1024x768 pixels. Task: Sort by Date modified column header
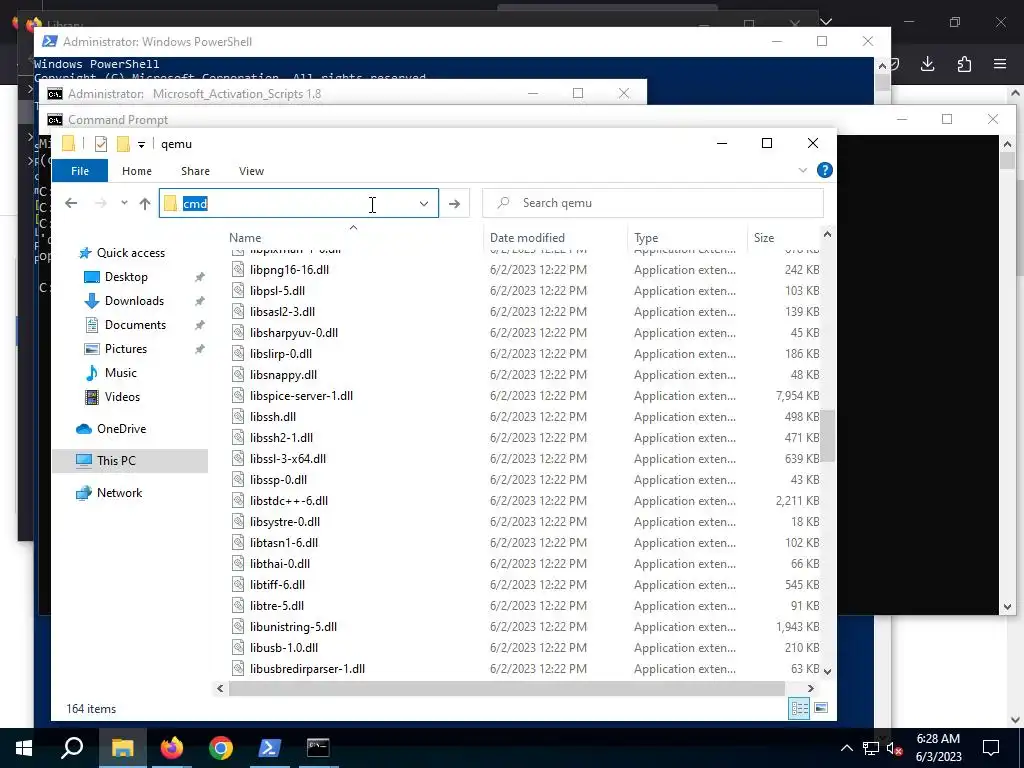[x=527, y=238]
